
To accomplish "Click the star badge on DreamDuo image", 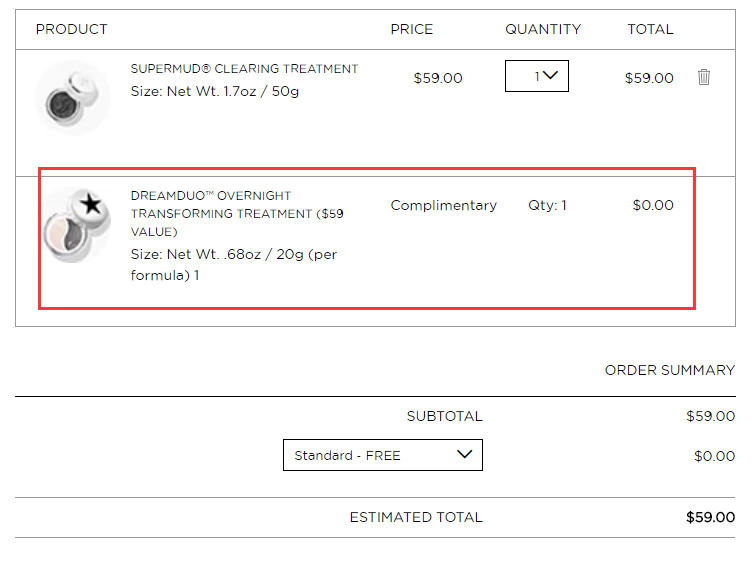I will point(91,205).
